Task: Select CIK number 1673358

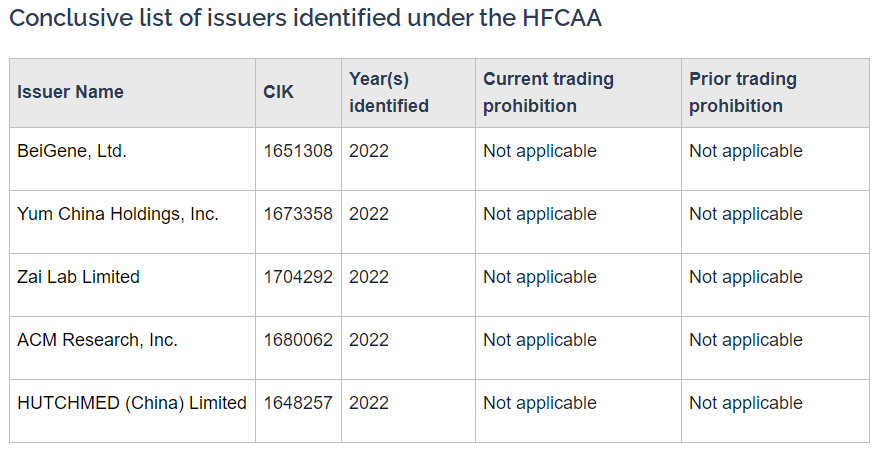Action: pyautogui.click(x=298, y=214)
